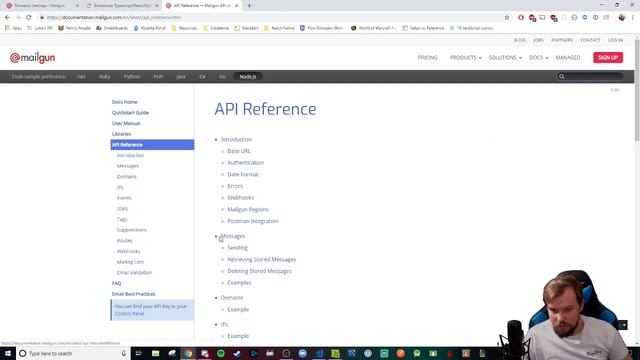Click the browser forward arrow
The image size is (640, 360).
pos(18,18)
